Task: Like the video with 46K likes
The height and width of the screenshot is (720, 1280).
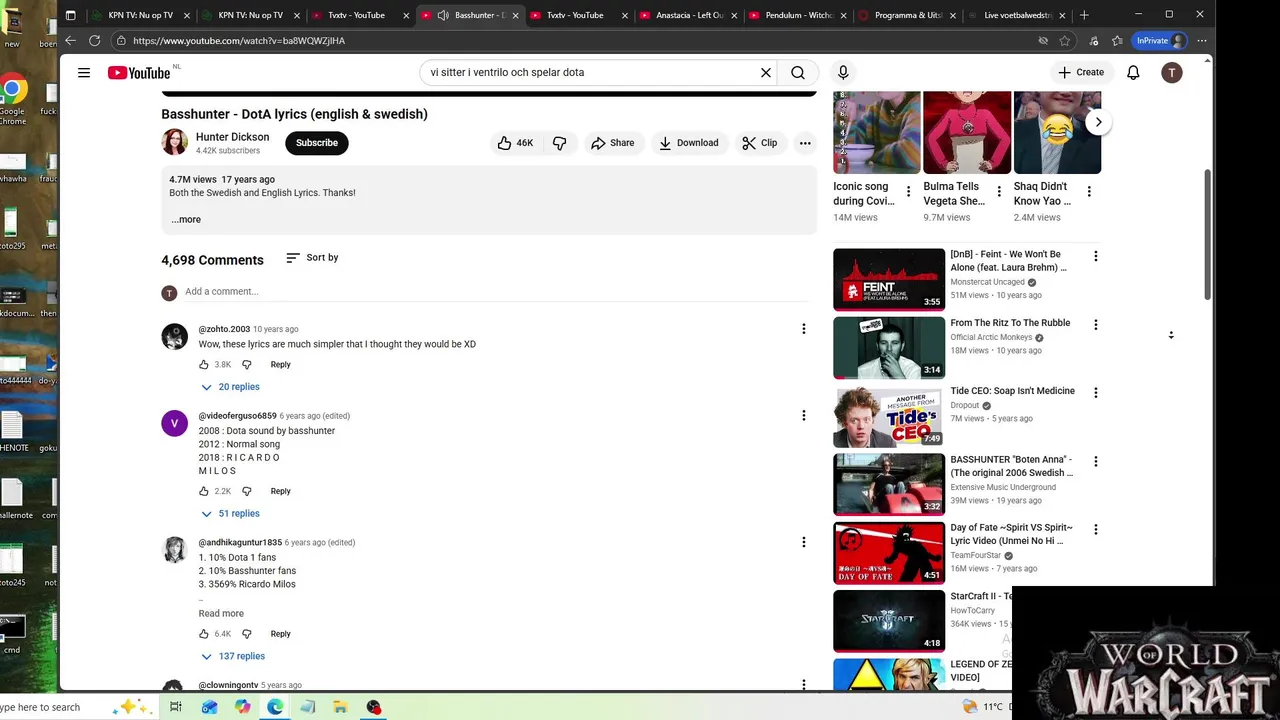Action: click(x=515, y=143)
